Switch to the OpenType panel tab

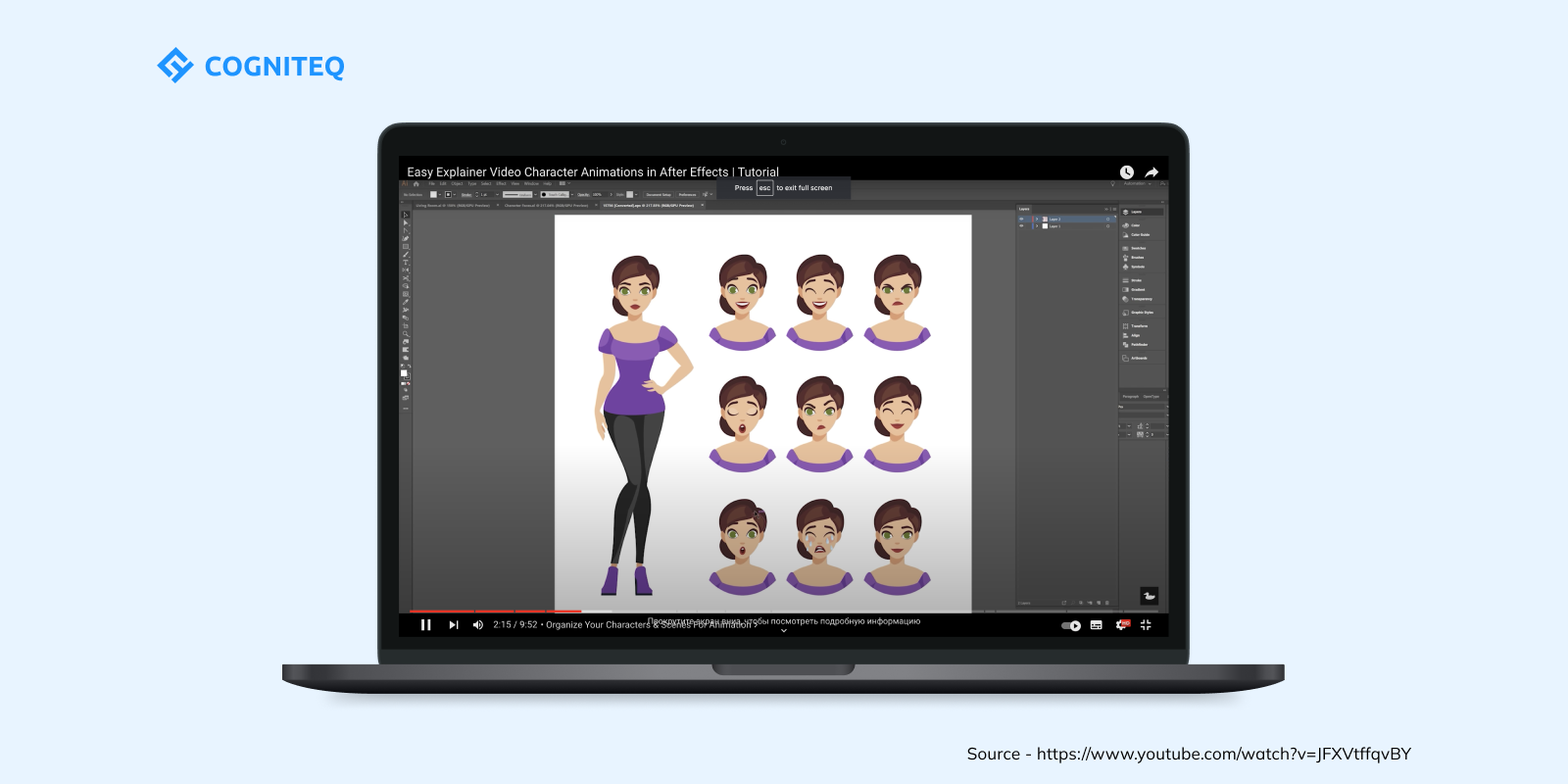[x=1151, y=396]
